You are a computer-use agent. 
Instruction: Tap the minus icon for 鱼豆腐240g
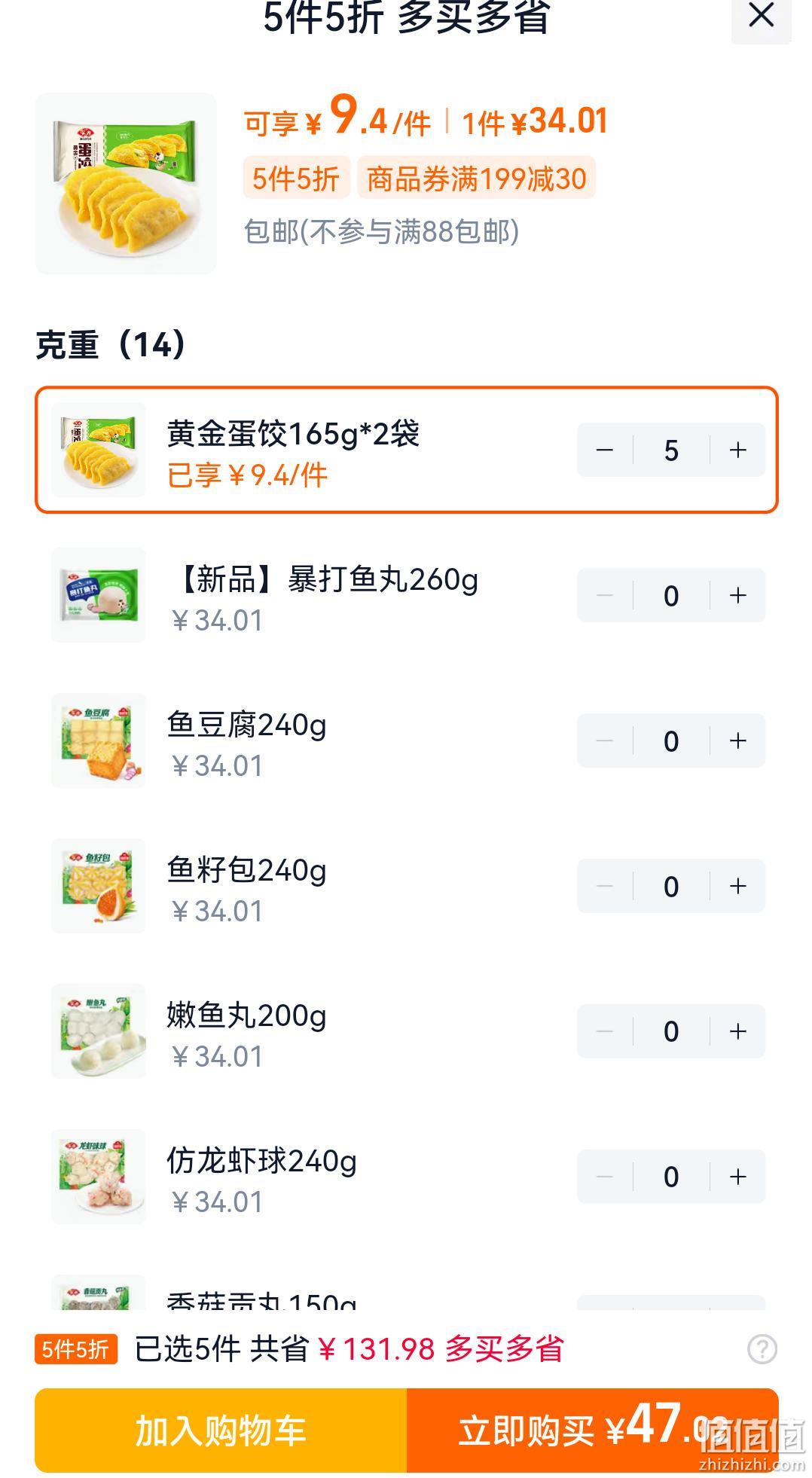(605, 741)
